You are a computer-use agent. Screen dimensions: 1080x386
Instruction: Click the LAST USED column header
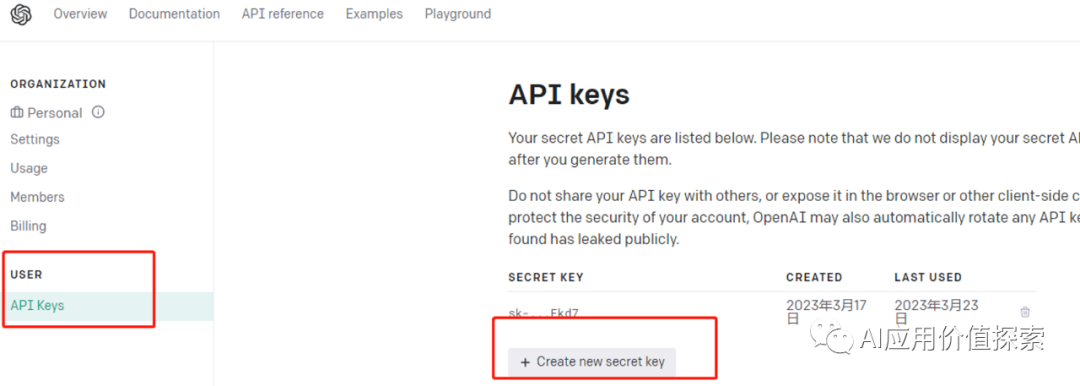pos(928,277)
